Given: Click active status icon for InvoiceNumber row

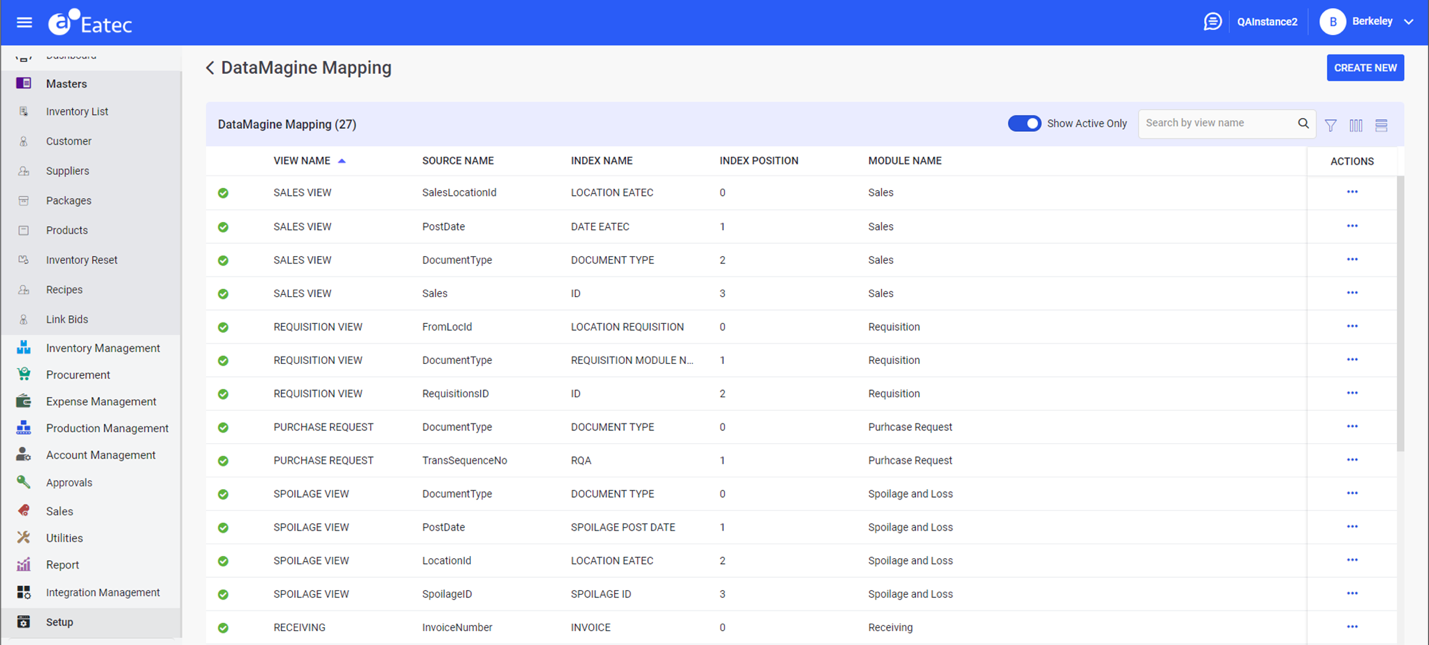Looking at the screenshot, I should coord(223,628).
